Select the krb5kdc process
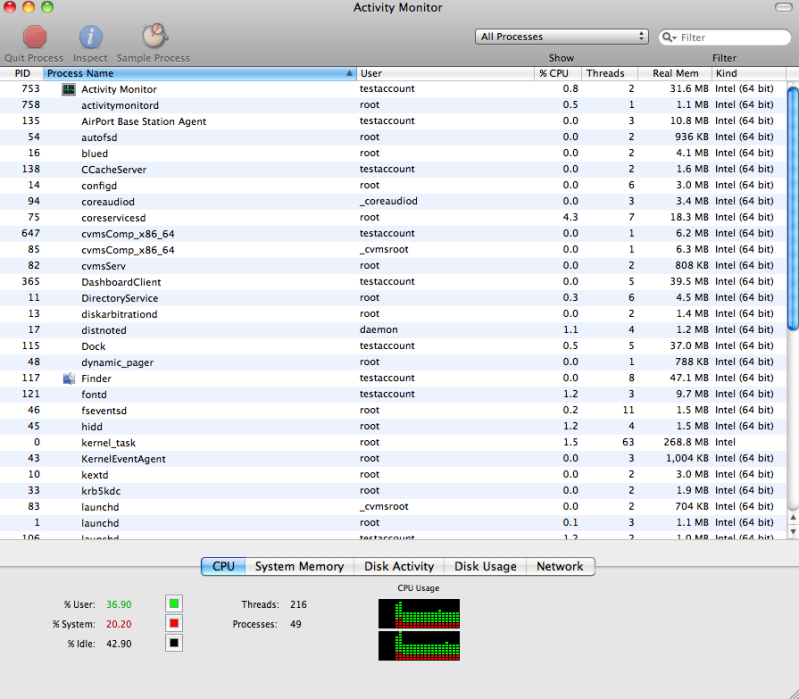 pyautogui.click(x=393, y=490)
